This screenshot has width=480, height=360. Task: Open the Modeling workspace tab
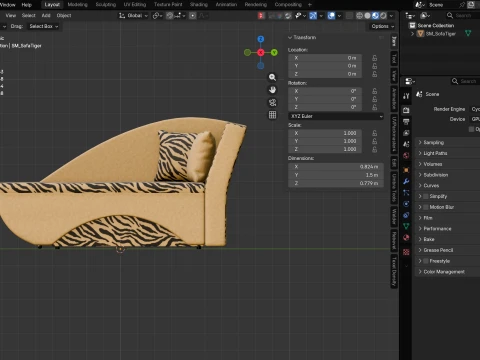pos(77,5)
